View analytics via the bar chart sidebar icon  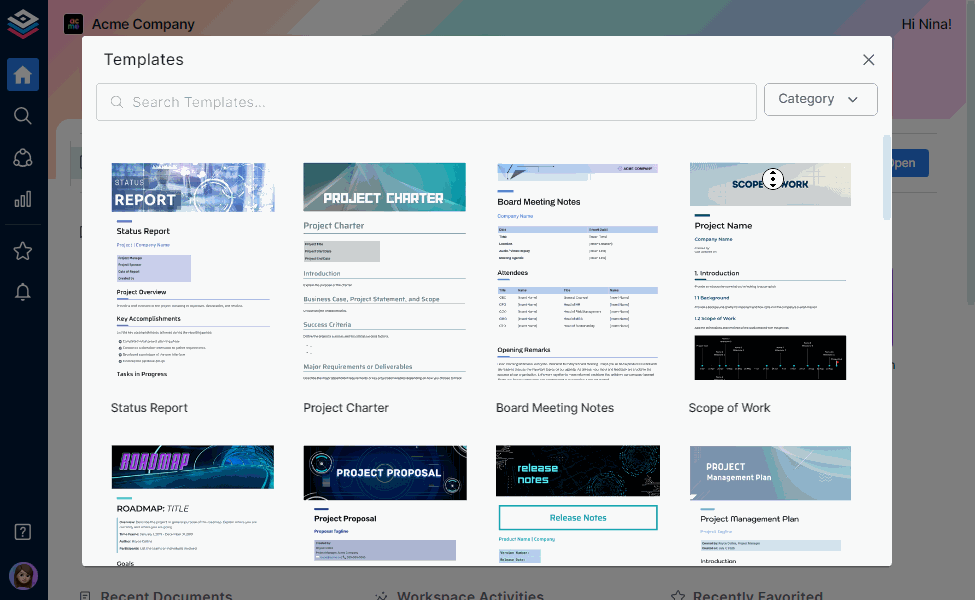pos(22,199)
